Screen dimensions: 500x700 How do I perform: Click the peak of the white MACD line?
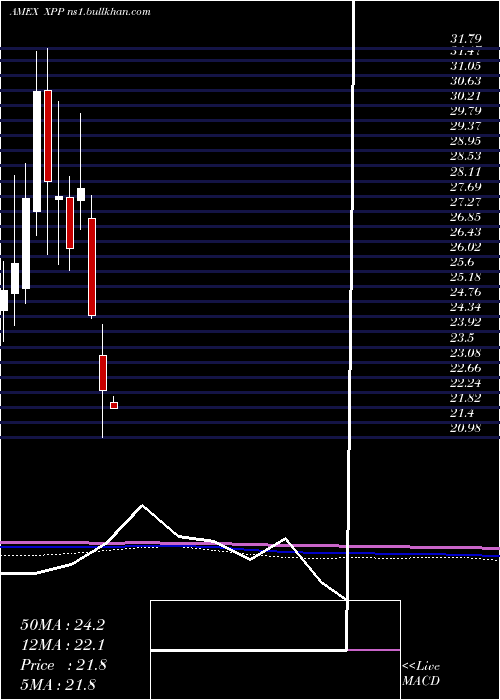pos(142,505)
